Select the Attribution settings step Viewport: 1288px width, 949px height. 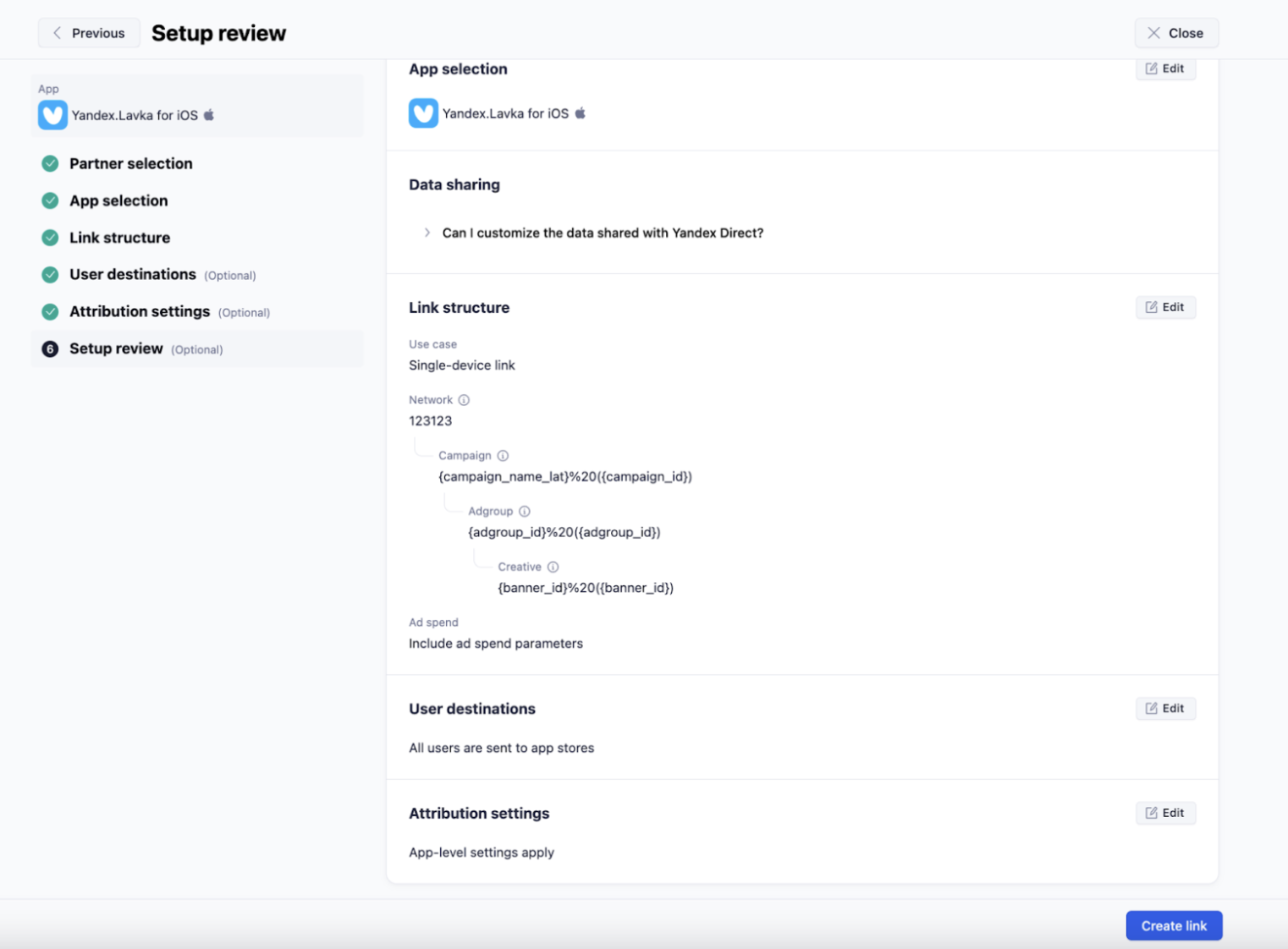point(139,312)
